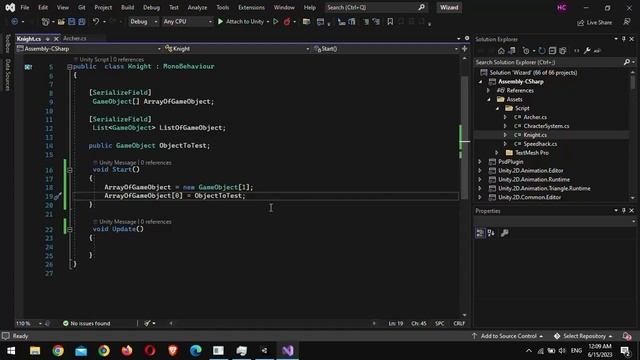Screen dimensions: 640x360
Task: Open the Knight type navigation dropdown
Action: [237, 49]
